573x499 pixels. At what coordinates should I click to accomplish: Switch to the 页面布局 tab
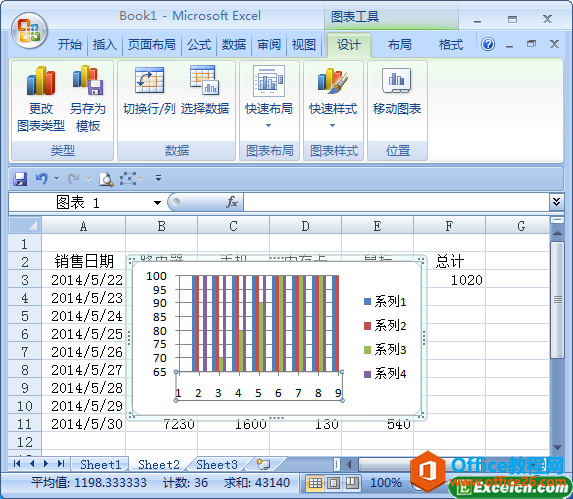point(152,45)
